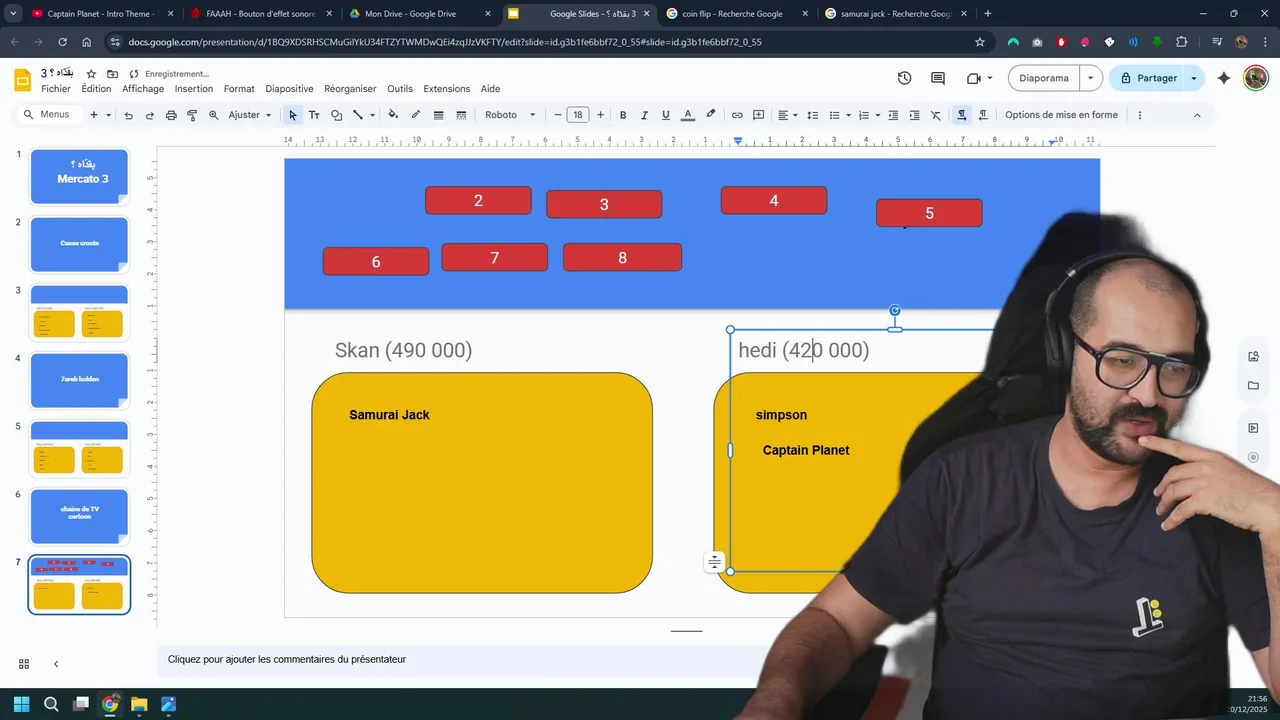Click the zoom magnifier icon

(x=213, y=115)
